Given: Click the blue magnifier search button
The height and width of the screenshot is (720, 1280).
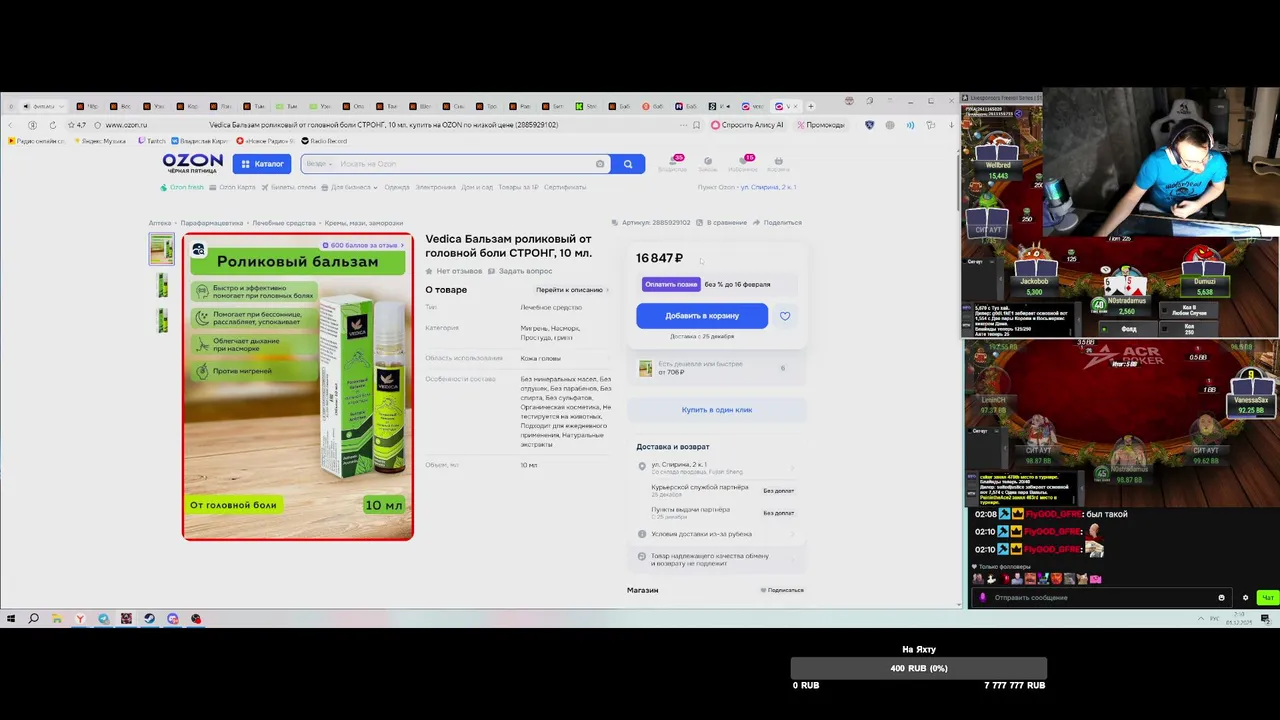Looking at the screenshot, I should click(628, 164).
